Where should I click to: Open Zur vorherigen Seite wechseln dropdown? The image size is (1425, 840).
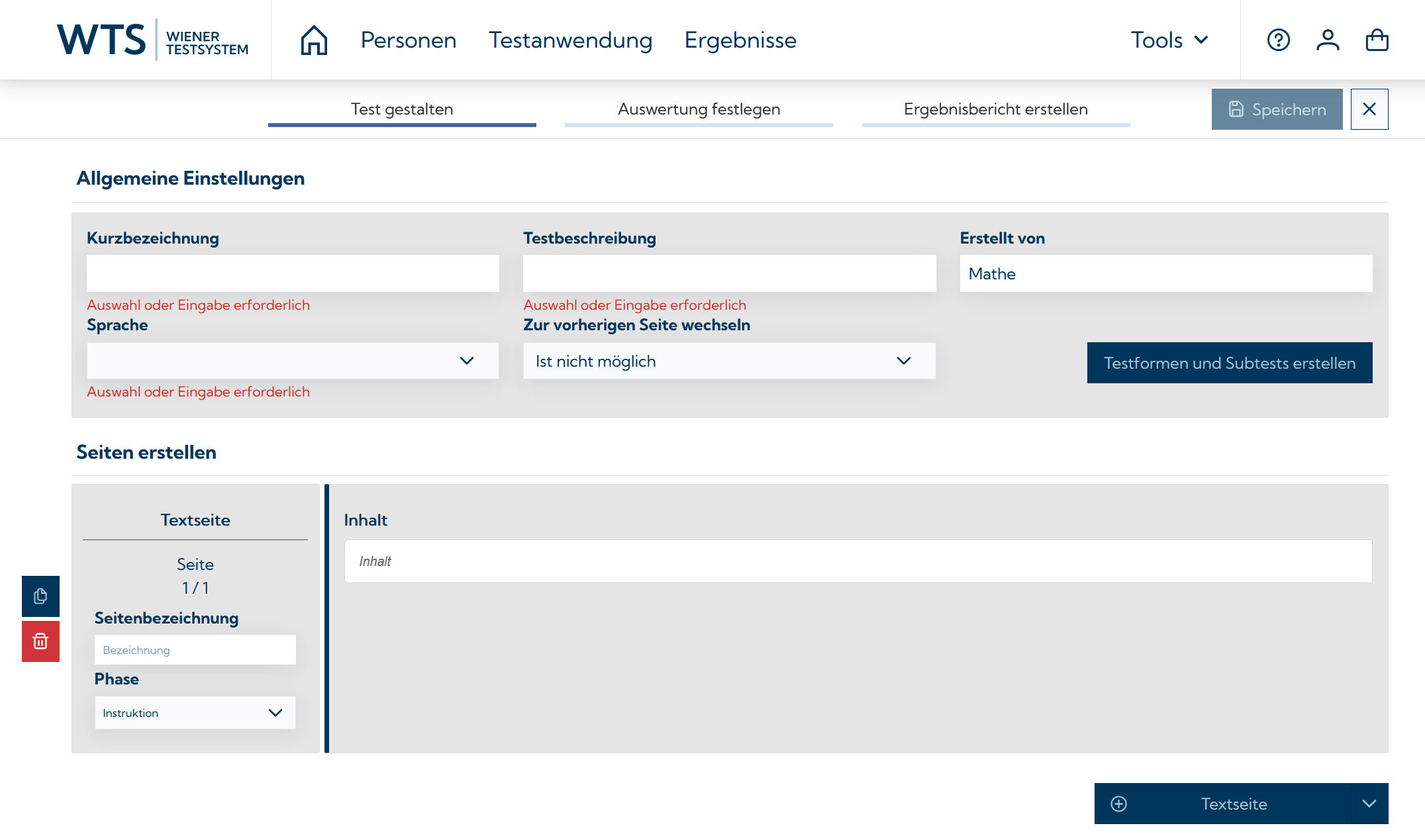point(728,361)
